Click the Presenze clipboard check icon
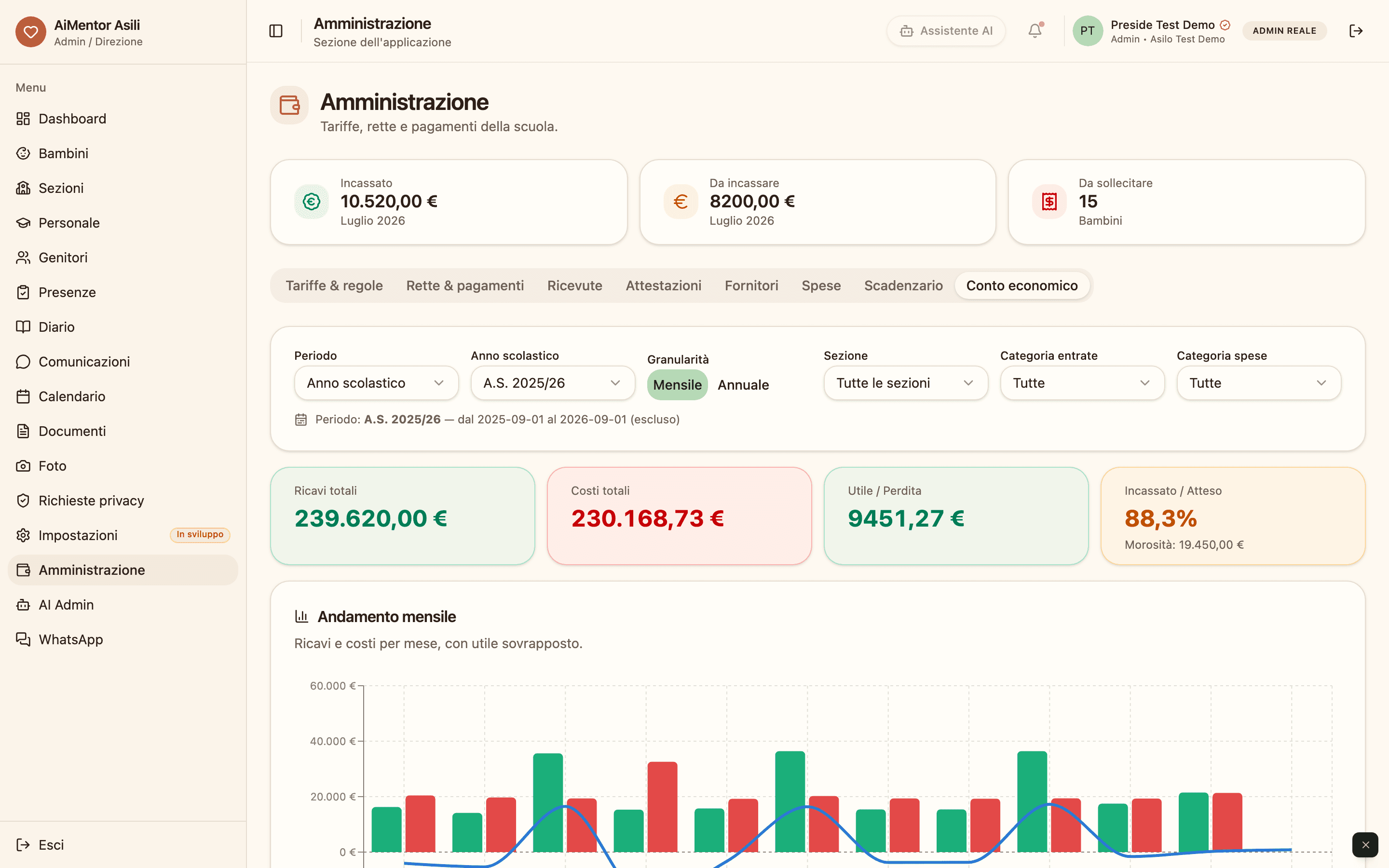1389x868 pixels. point(23,292)
